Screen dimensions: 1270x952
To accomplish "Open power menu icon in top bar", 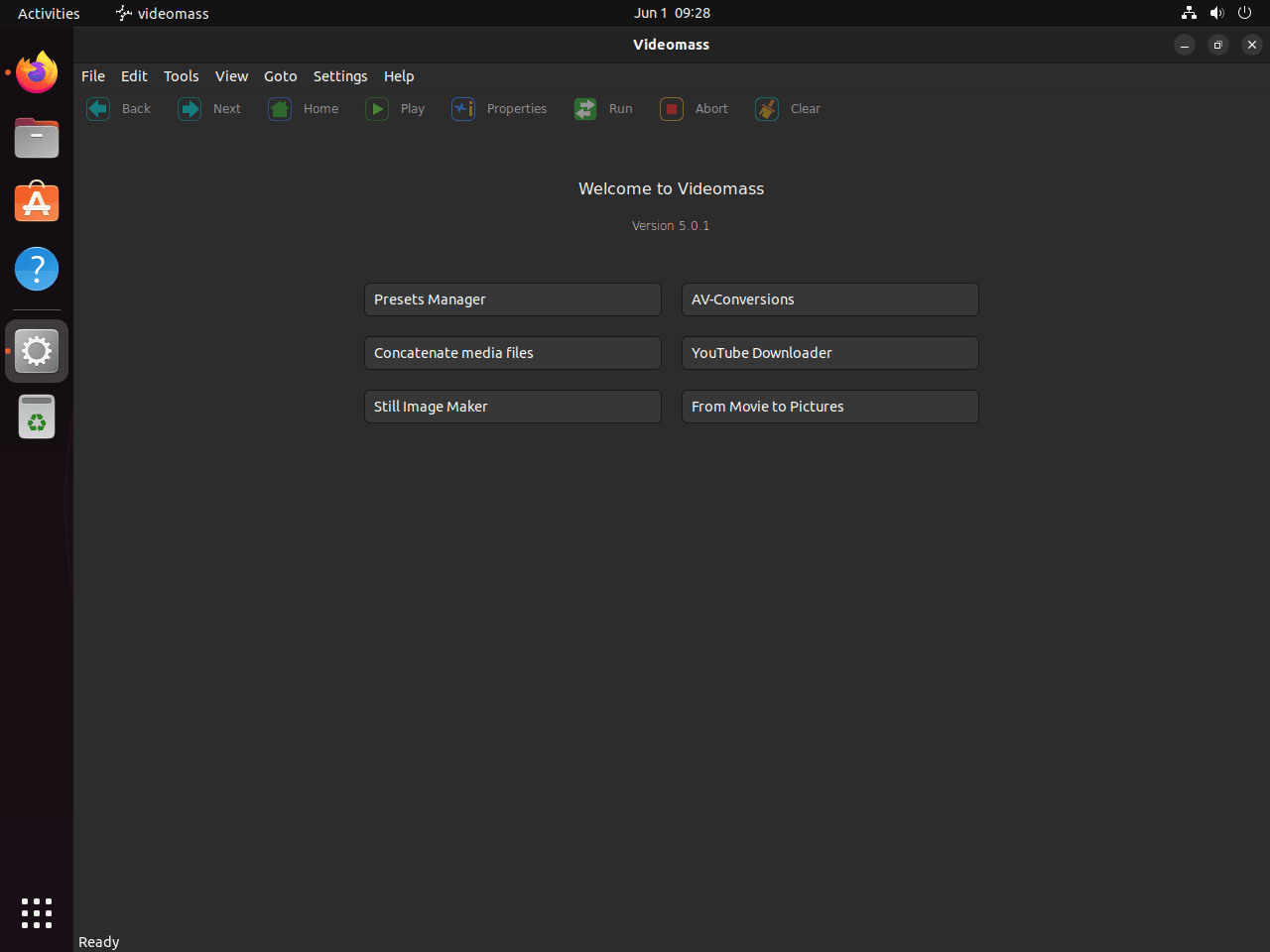I will 1244,13.
